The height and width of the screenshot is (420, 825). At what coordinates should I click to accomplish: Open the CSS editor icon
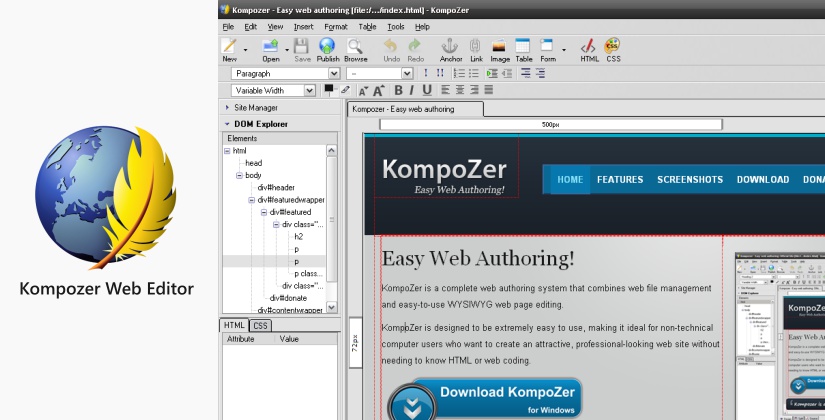point(613,49)
